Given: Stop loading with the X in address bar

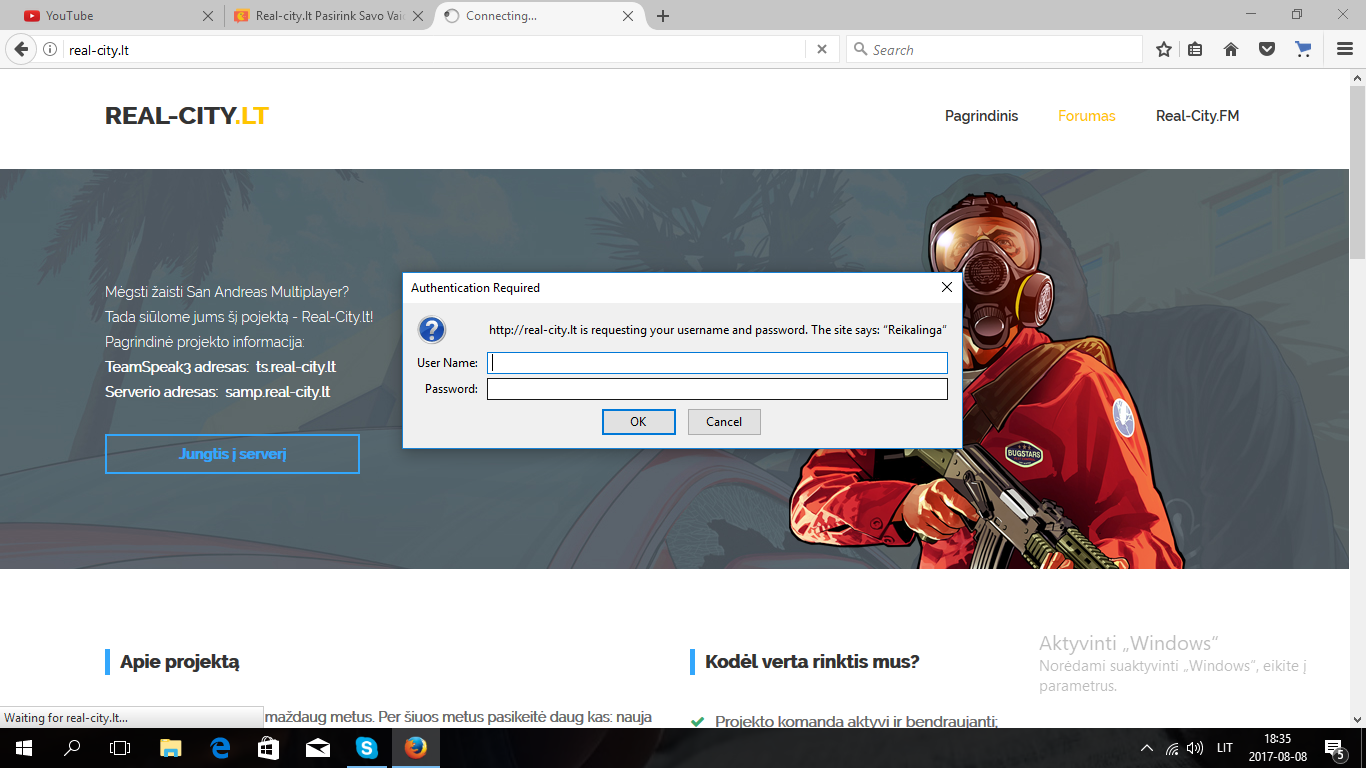Looking at the screenshot, I should (822, 49).
